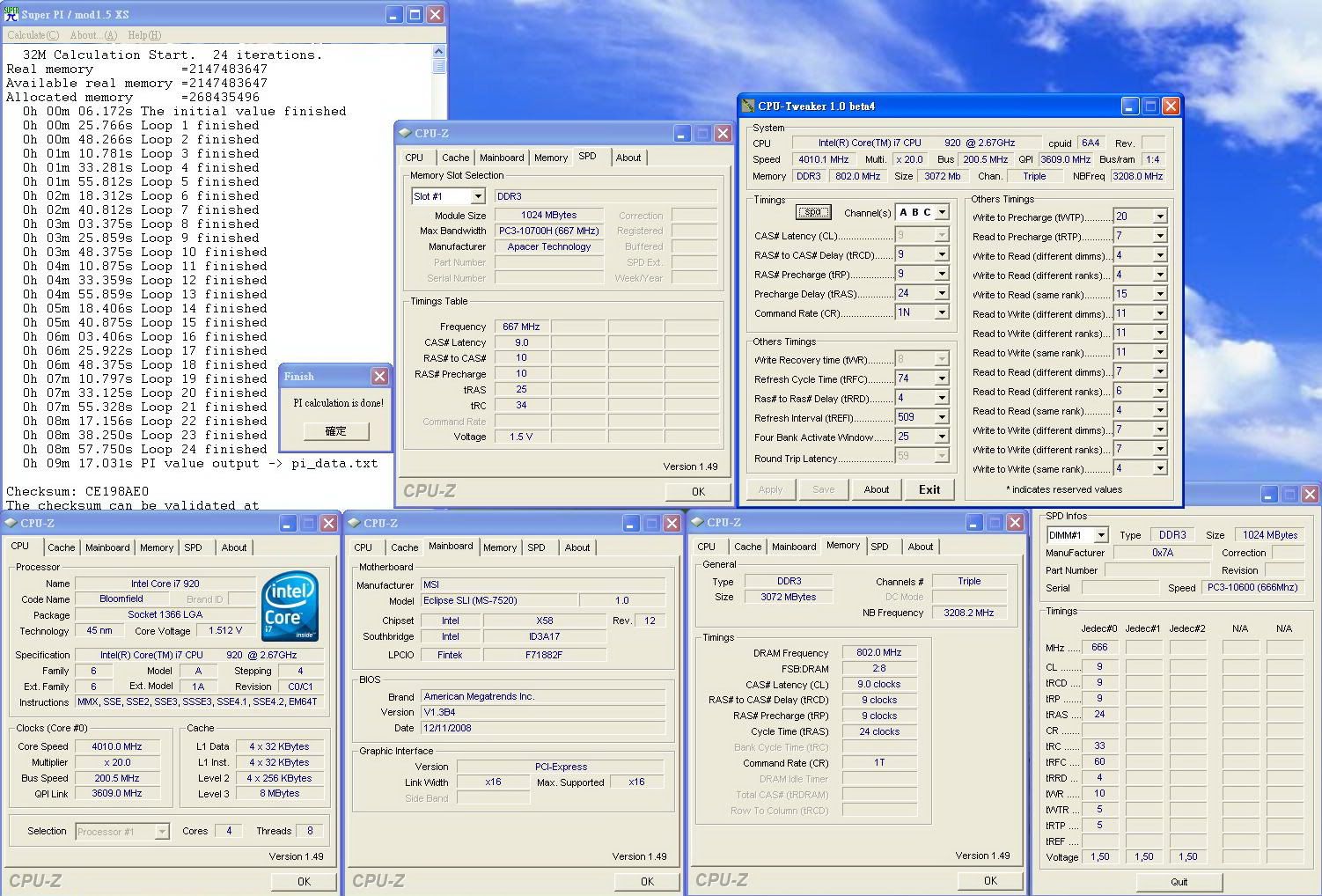Screen dimensions: 1322x896
Task: Click the Eclipse SLI (MS-7520) model value
Action: 498,600
